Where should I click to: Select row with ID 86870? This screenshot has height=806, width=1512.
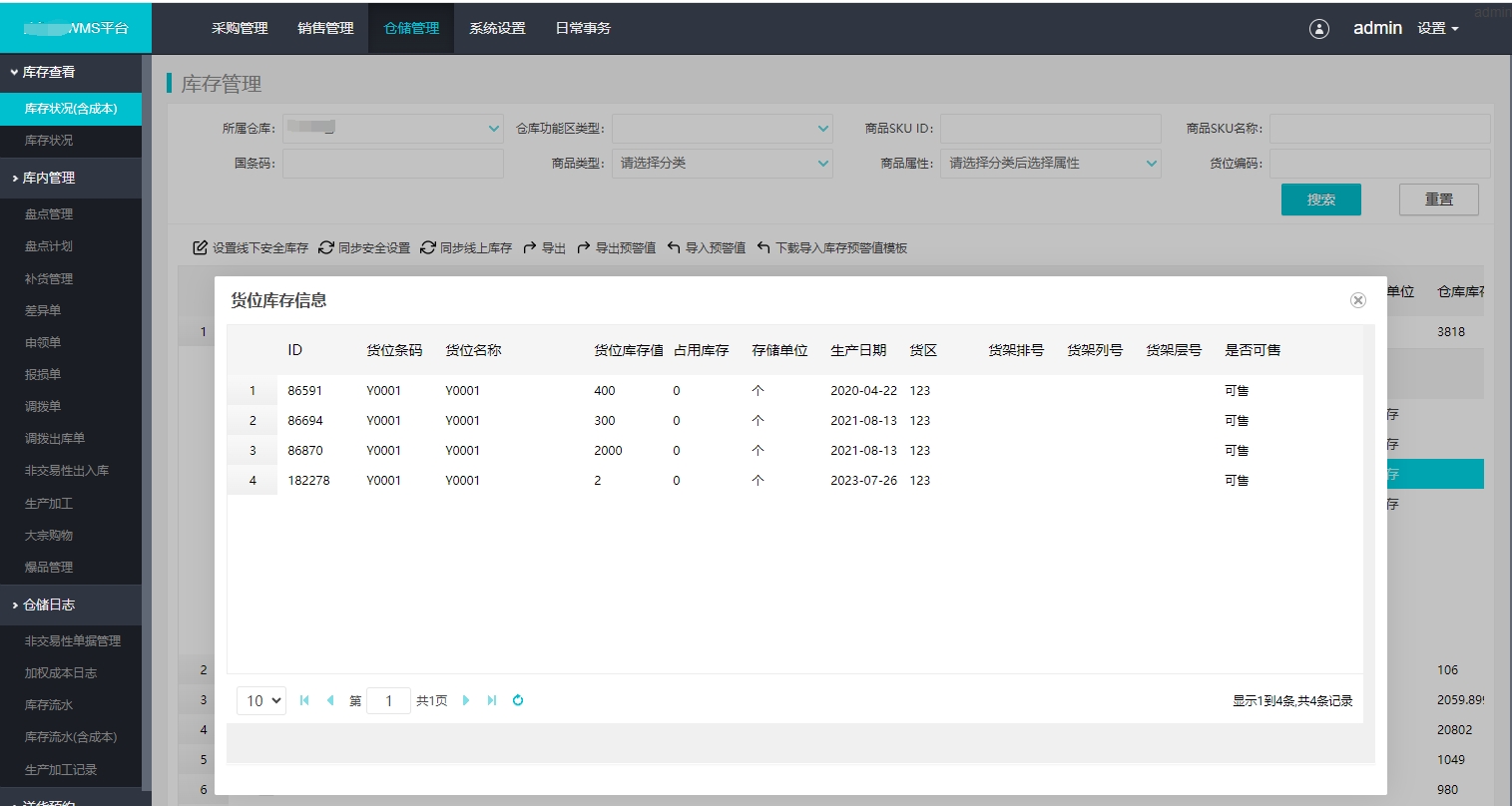click(794, 451)
